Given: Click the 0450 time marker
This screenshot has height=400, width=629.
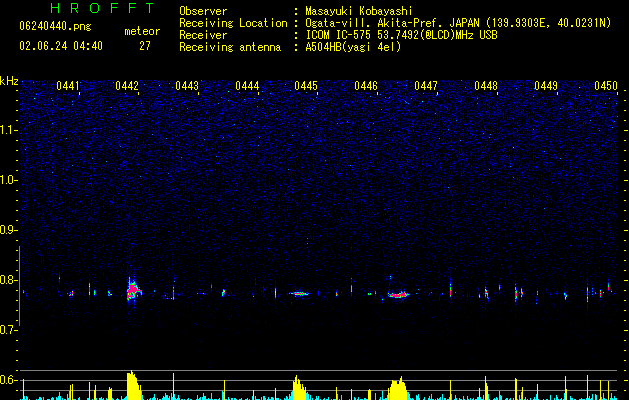Looking at the screenshot, I should [x=606, y=86].
